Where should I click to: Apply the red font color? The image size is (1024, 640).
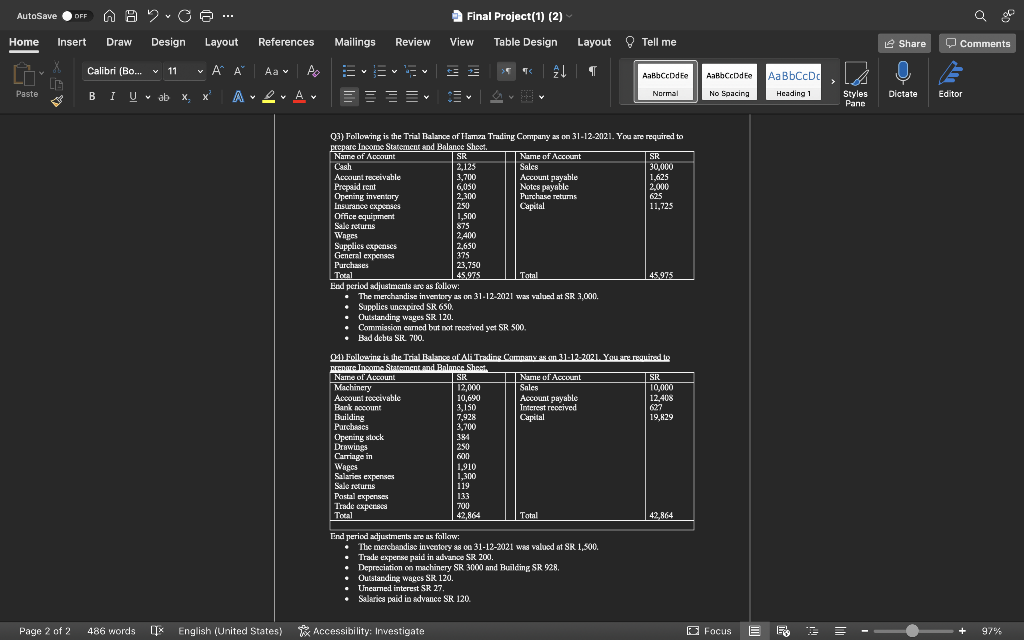[x=300, y=97]
